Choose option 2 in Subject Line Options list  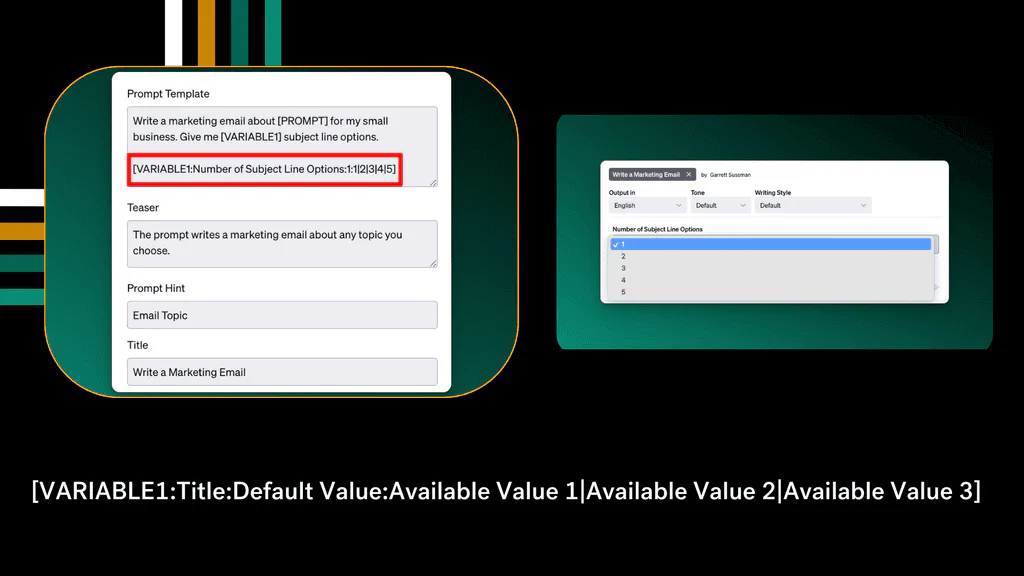771,256
